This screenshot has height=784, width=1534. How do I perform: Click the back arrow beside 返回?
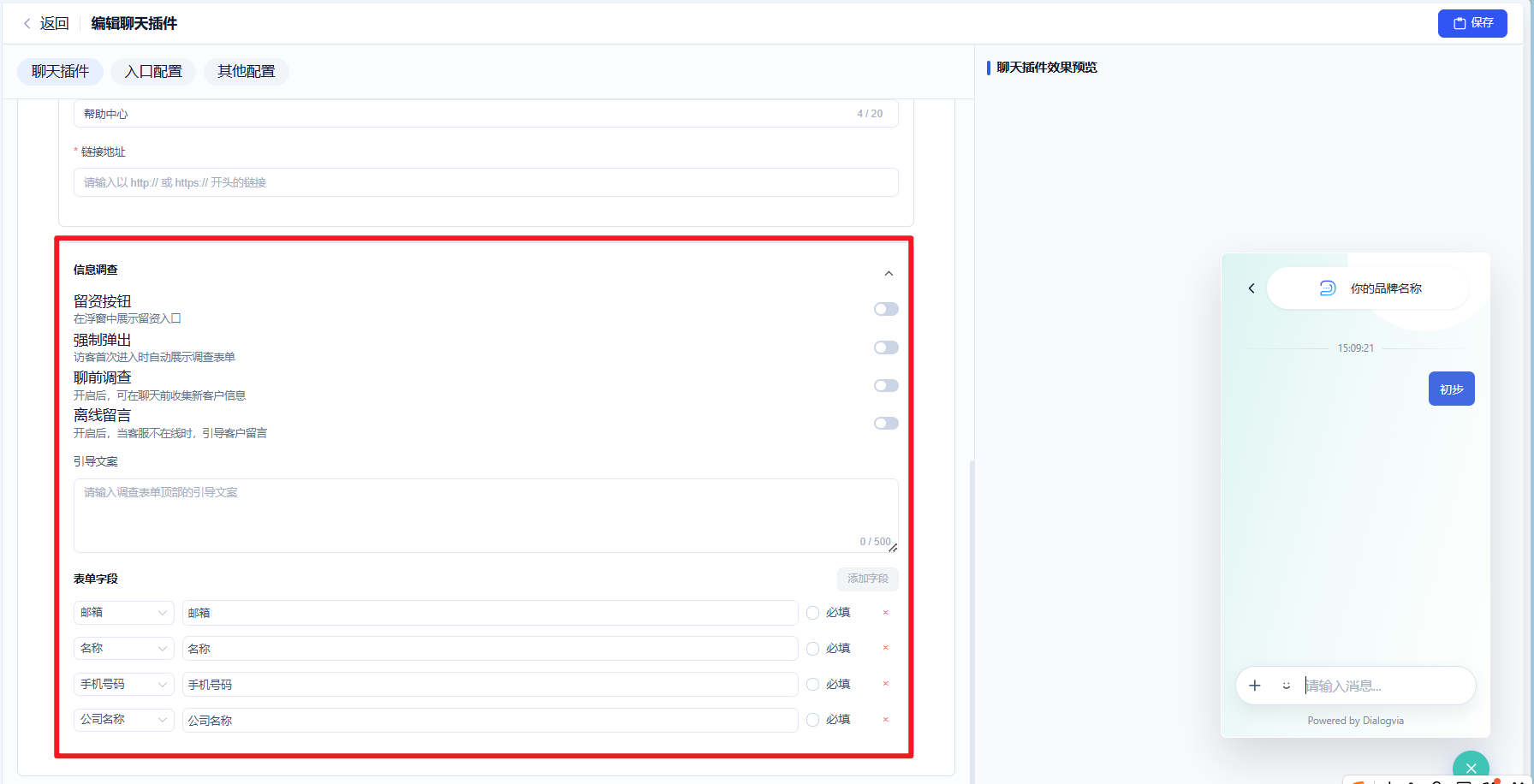coord(27,24)
